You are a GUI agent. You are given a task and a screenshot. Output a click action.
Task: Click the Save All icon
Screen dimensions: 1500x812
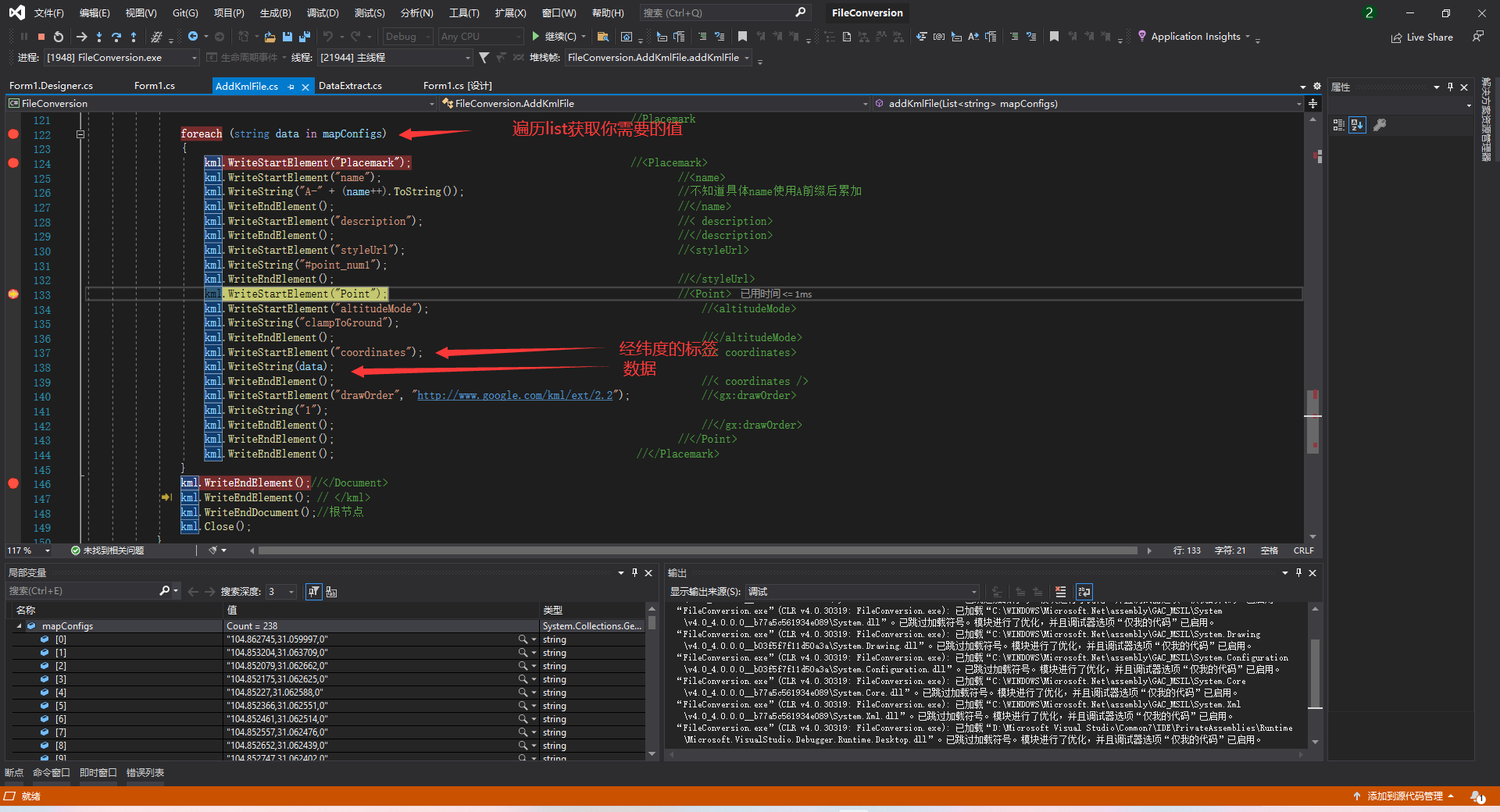(305, 37)
